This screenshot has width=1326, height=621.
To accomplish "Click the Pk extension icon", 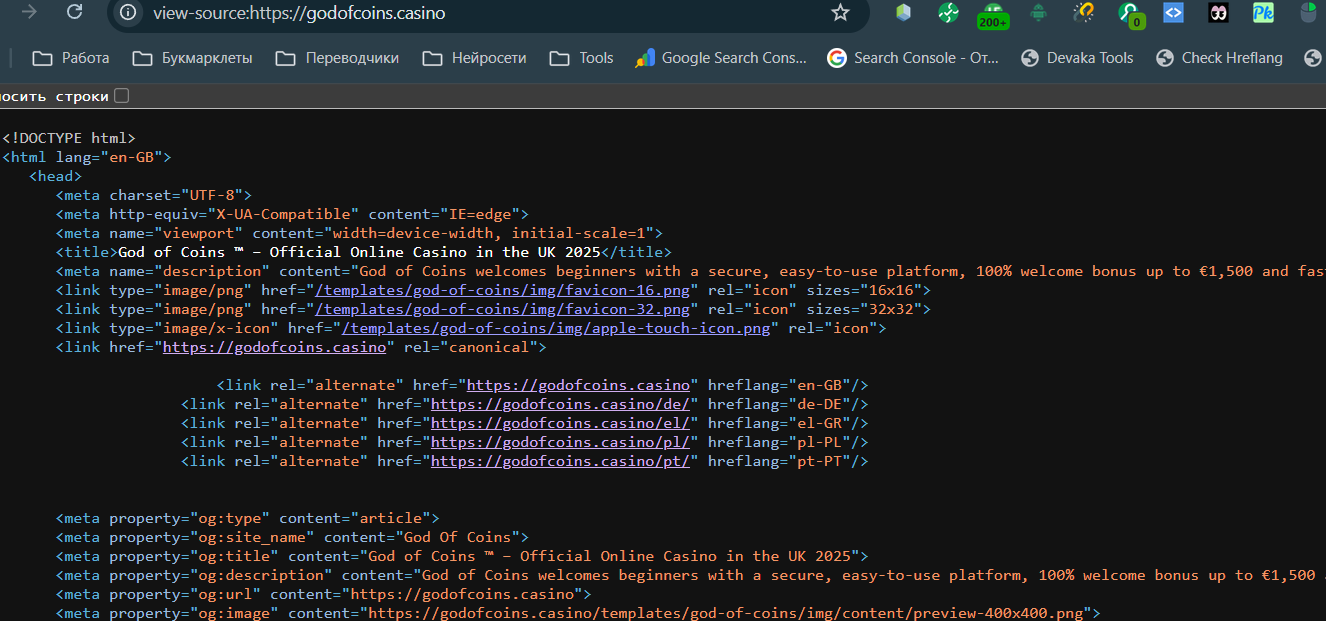I will point(1263,13).
